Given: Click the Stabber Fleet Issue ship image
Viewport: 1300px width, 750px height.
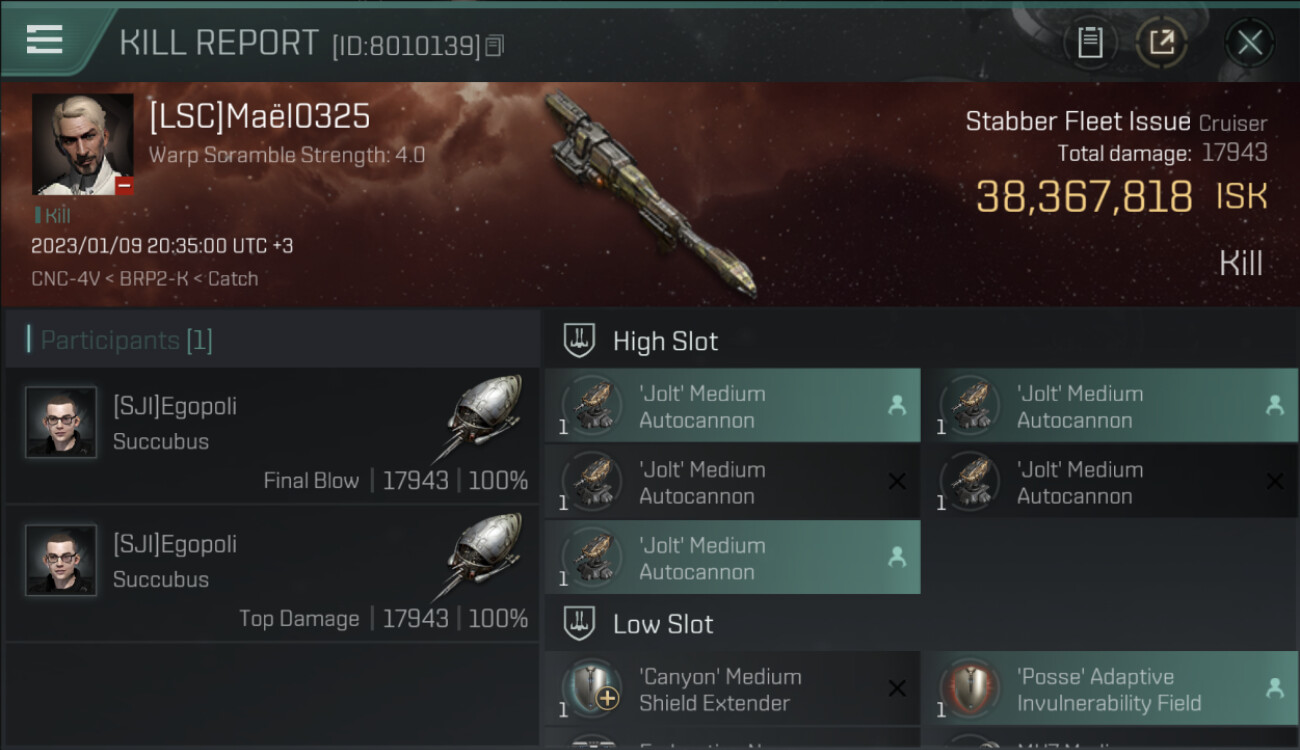Looking at the screenshot, I should (652, 193).
